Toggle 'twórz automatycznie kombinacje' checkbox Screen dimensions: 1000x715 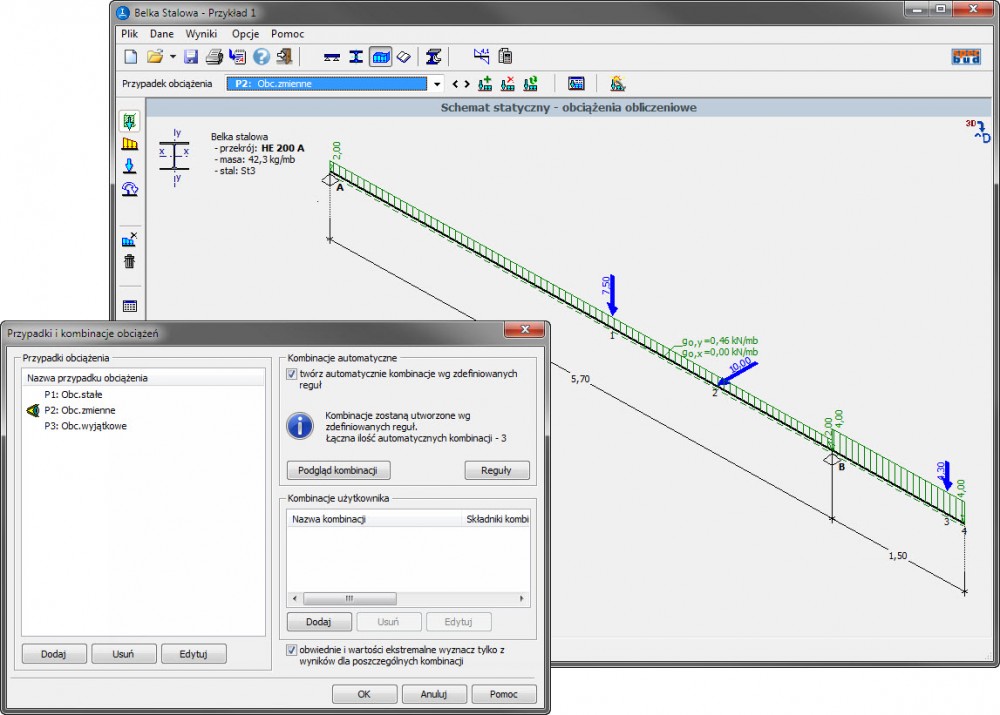coord(292,374)
